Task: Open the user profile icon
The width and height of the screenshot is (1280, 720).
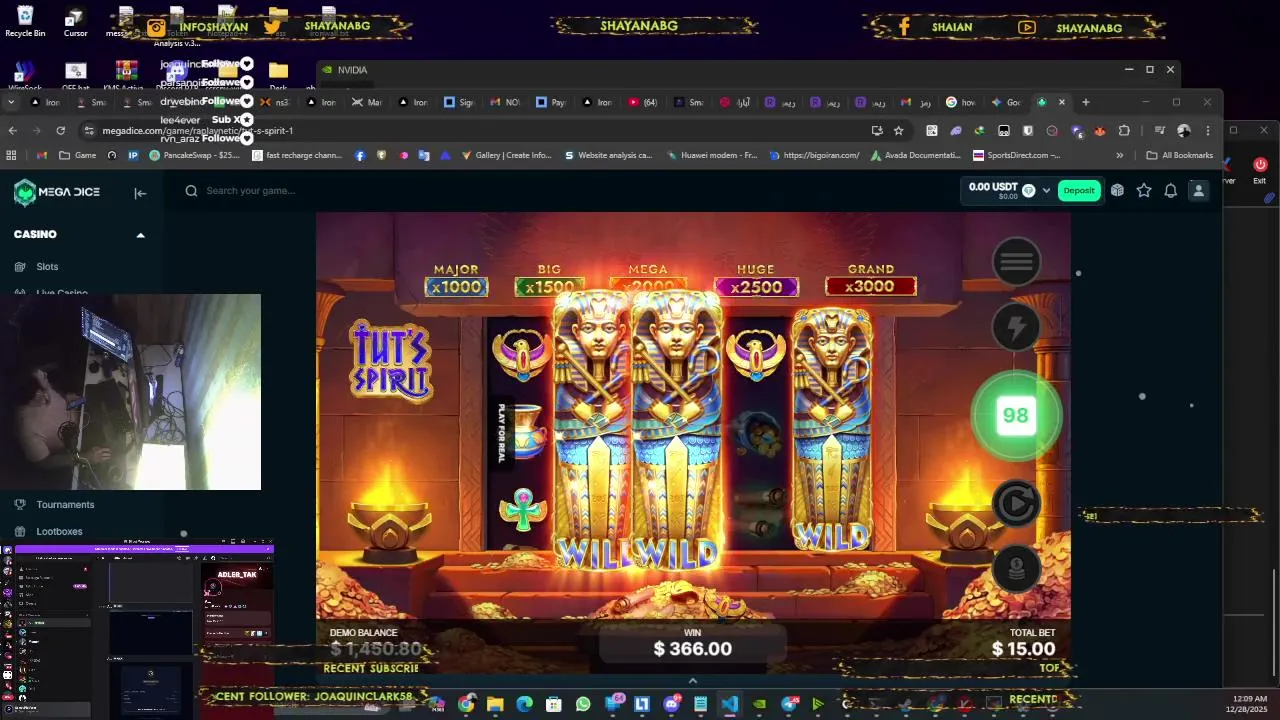Action: [x=1198, y=190]
